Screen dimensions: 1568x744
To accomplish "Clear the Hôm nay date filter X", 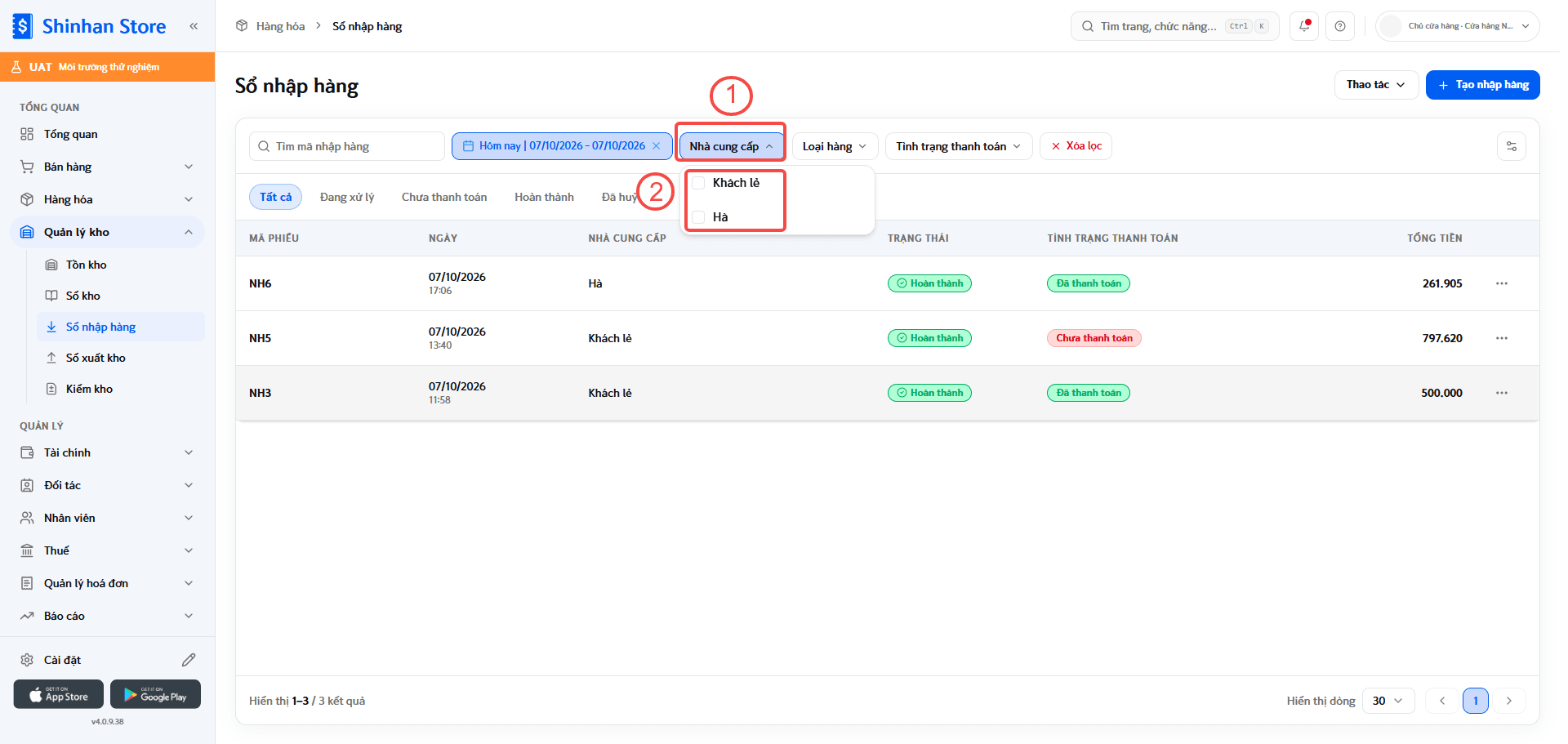I will 656,146.
